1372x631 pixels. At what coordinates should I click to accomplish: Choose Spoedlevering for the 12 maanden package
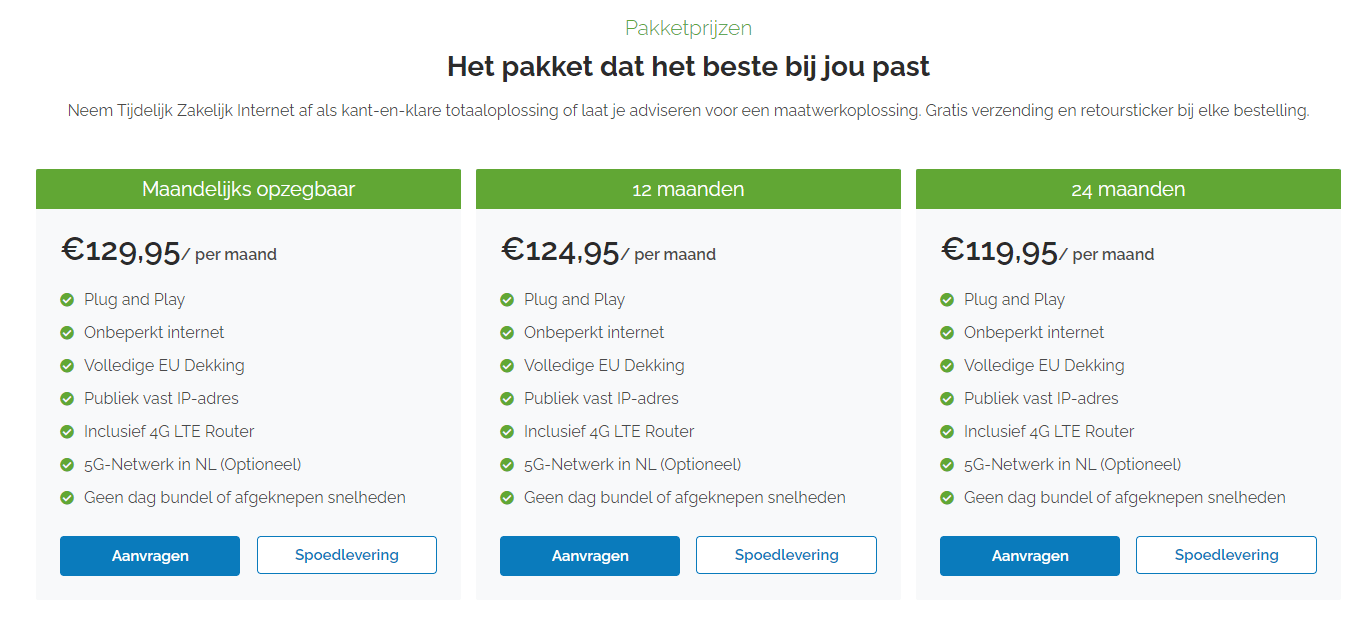click(x=787, y=555)
